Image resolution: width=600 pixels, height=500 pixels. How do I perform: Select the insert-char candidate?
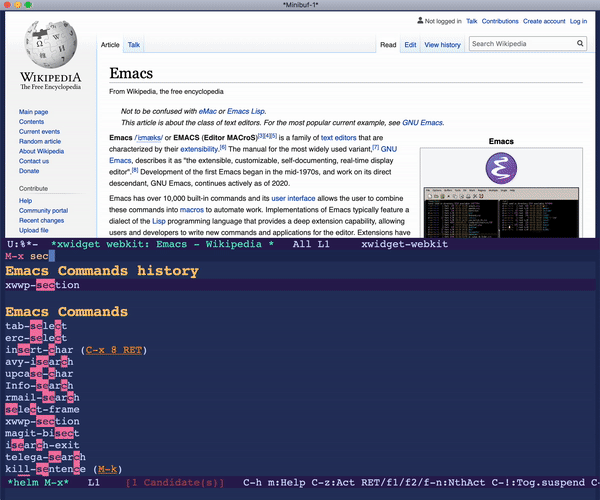39,350
